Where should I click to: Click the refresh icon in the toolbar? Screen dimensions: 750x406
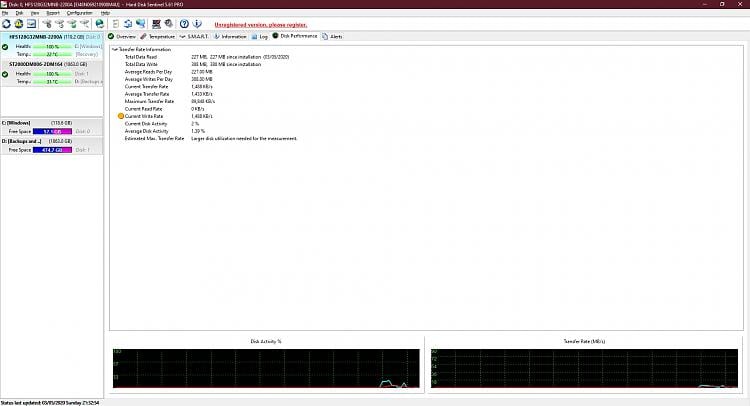coord(6,22)
